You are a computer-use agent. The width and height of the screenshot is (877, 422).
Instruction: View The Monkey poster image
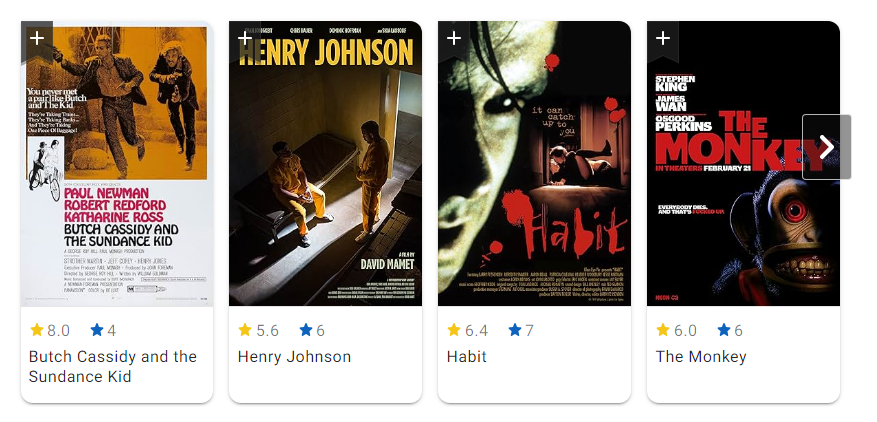tap(743, 163)
